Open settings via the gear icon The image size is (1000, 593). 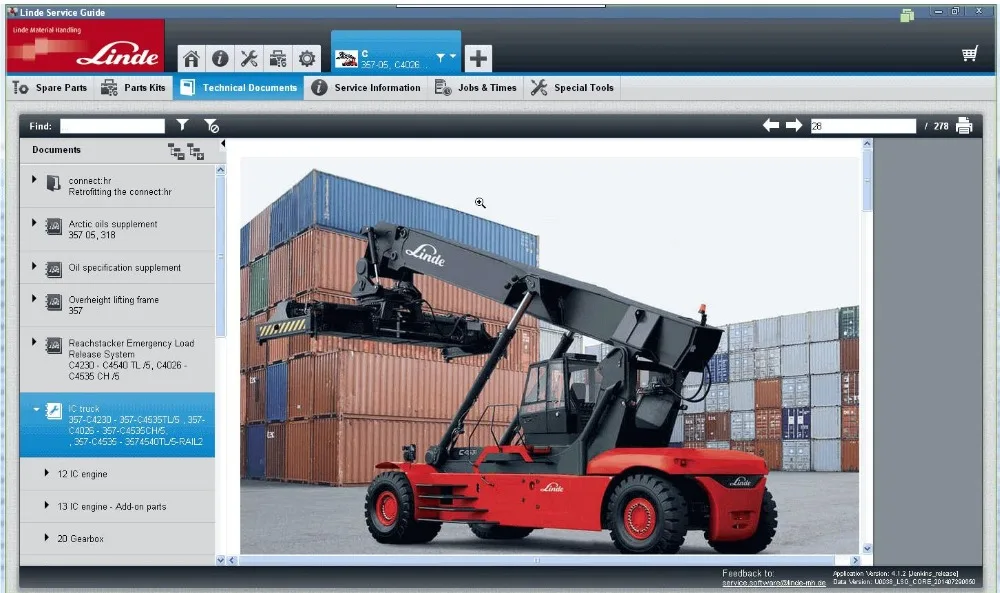tap(308, 57)
